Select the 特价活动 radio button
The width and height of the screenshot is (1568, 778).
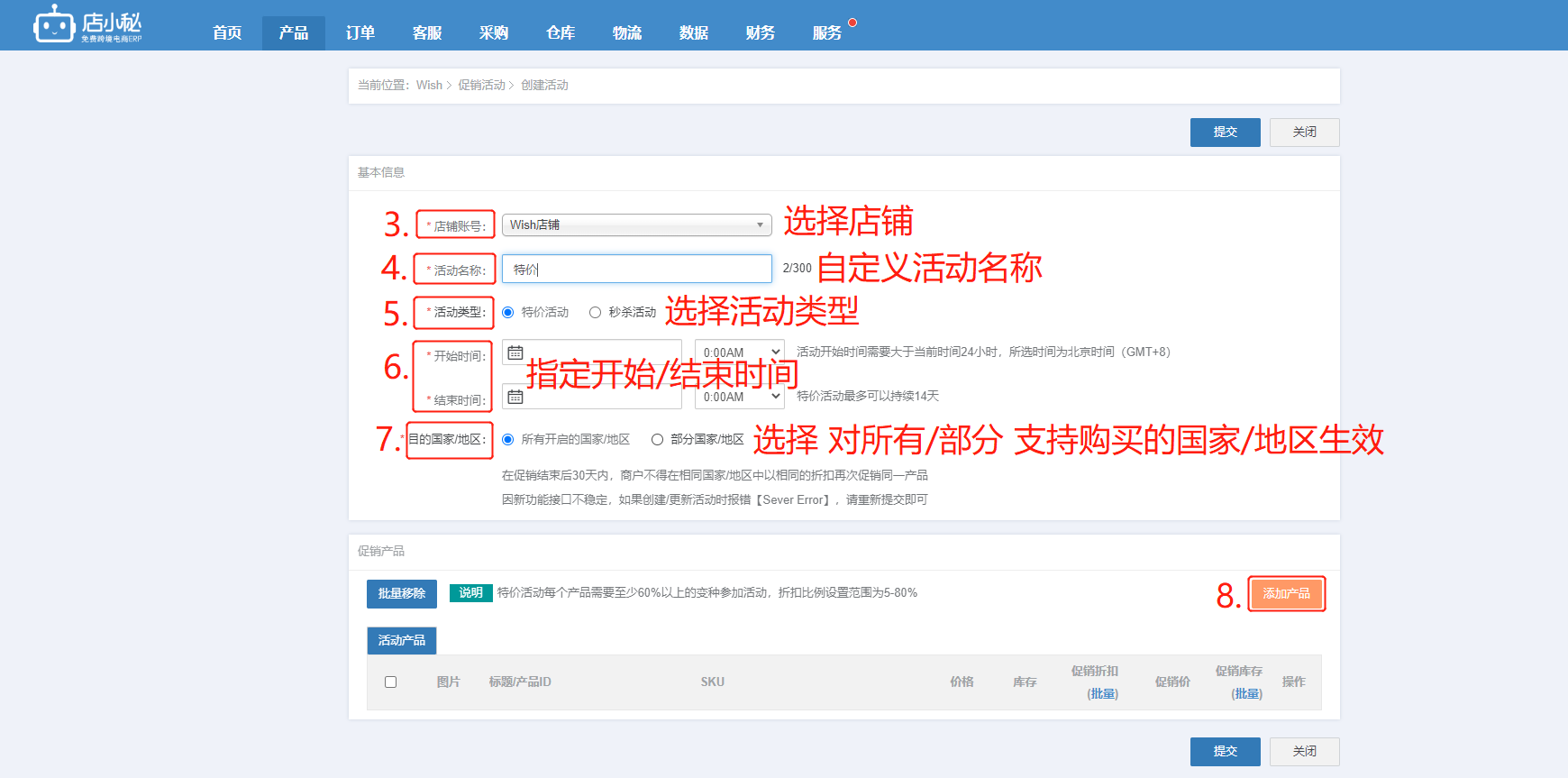coord(508,313)
